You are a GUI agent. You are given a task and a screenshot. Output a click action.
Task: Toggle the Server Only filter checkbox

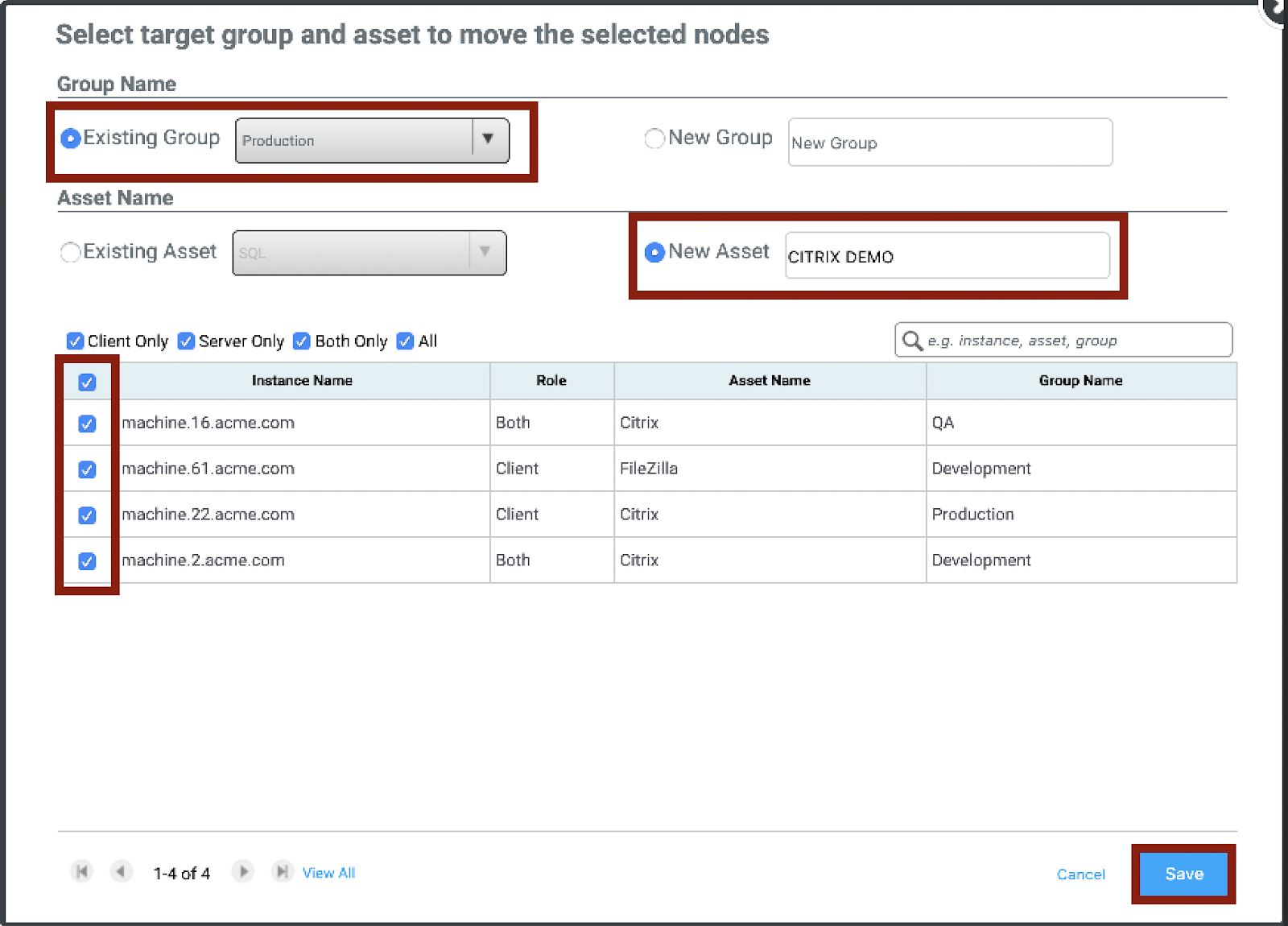186,341
